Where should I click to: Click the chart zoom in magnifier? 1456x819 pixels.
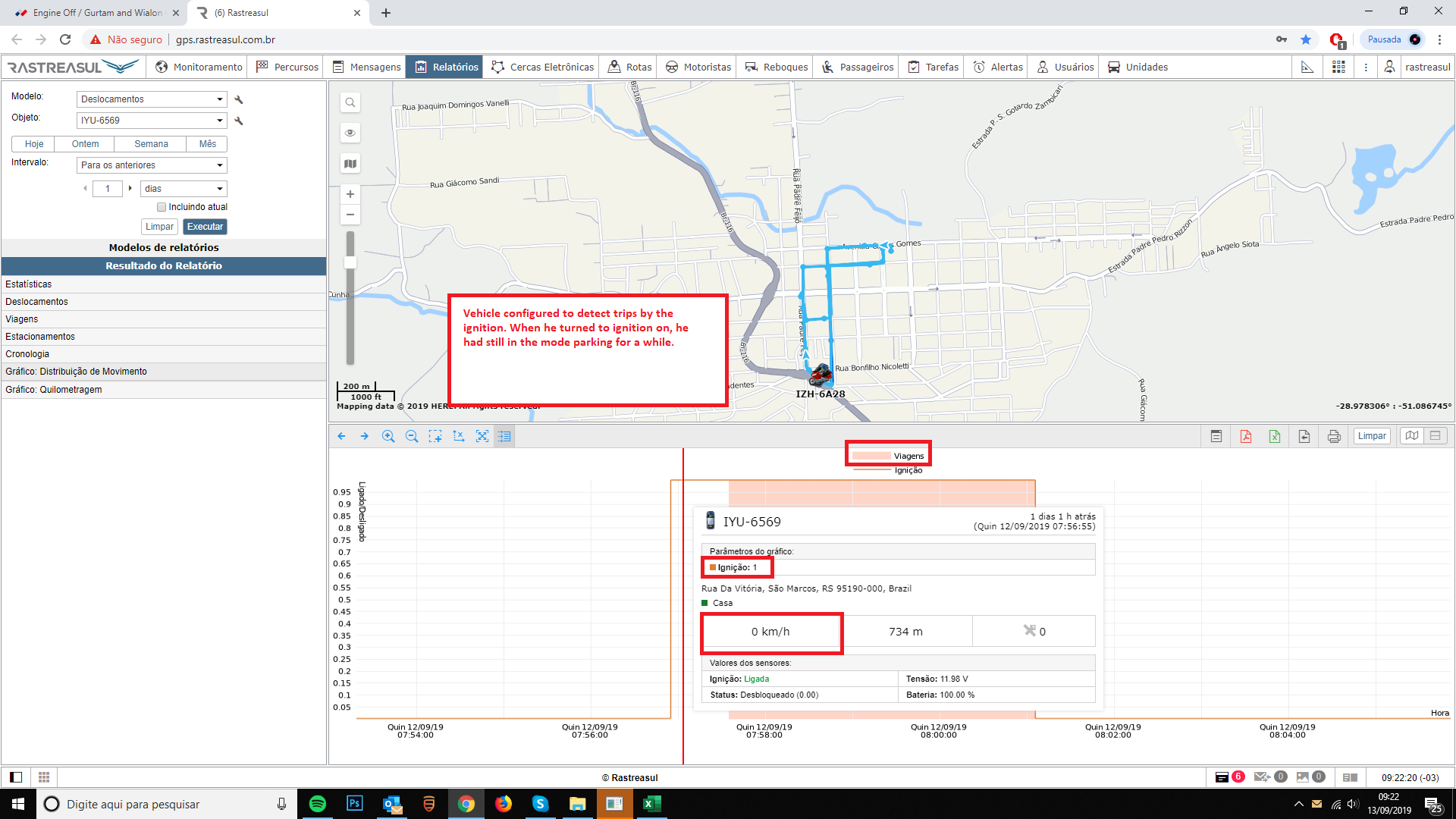click(x=388, y=436)
